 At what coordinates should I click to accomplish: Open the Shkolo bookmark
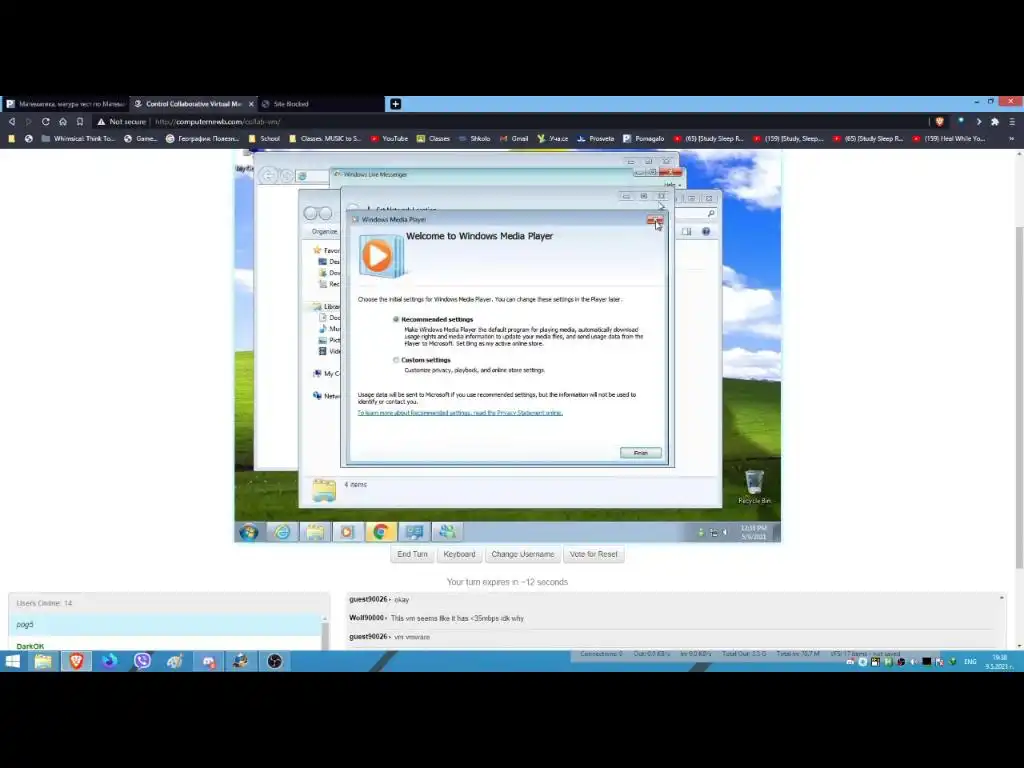click(x=474, y=138)
